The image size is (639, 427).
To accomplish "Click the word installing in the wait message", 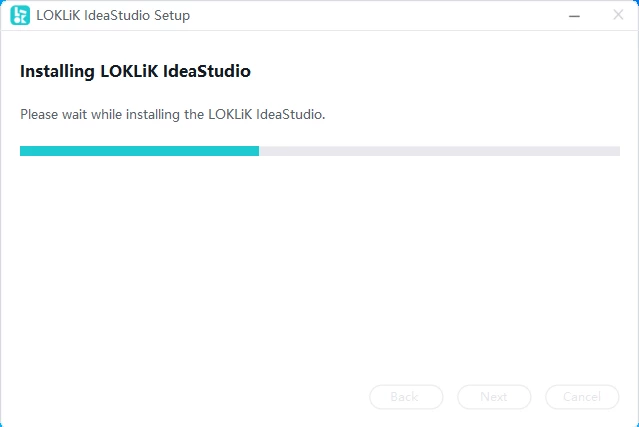I will (152, 115).
